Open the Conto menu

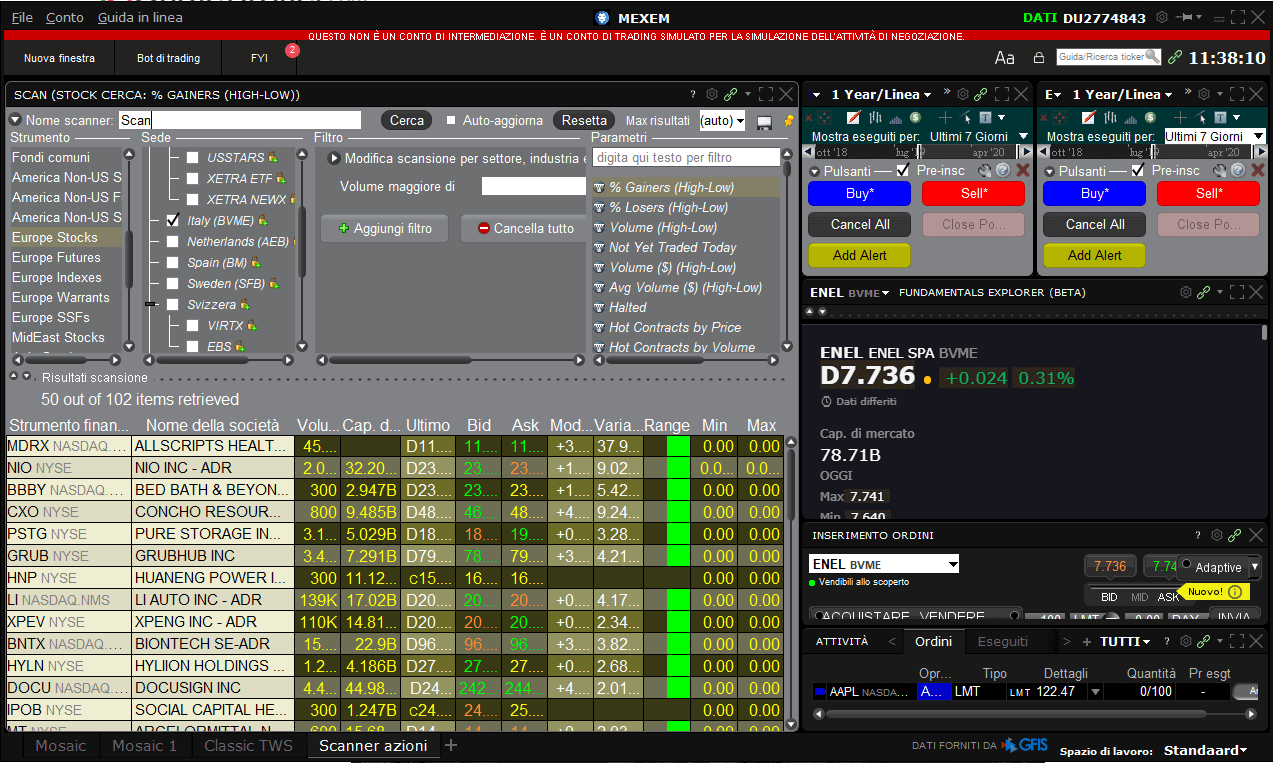pos(65,18)
